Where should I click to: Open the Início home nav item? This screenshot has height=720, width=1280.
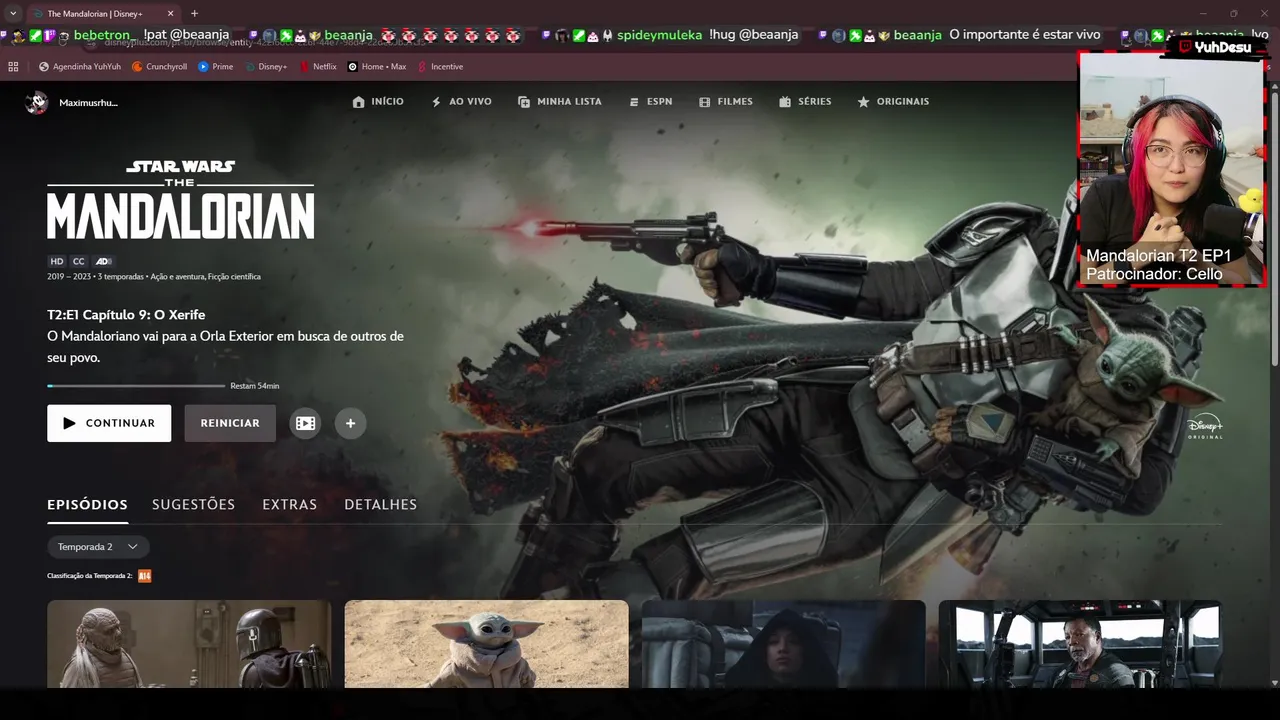[x=378, y=102]
